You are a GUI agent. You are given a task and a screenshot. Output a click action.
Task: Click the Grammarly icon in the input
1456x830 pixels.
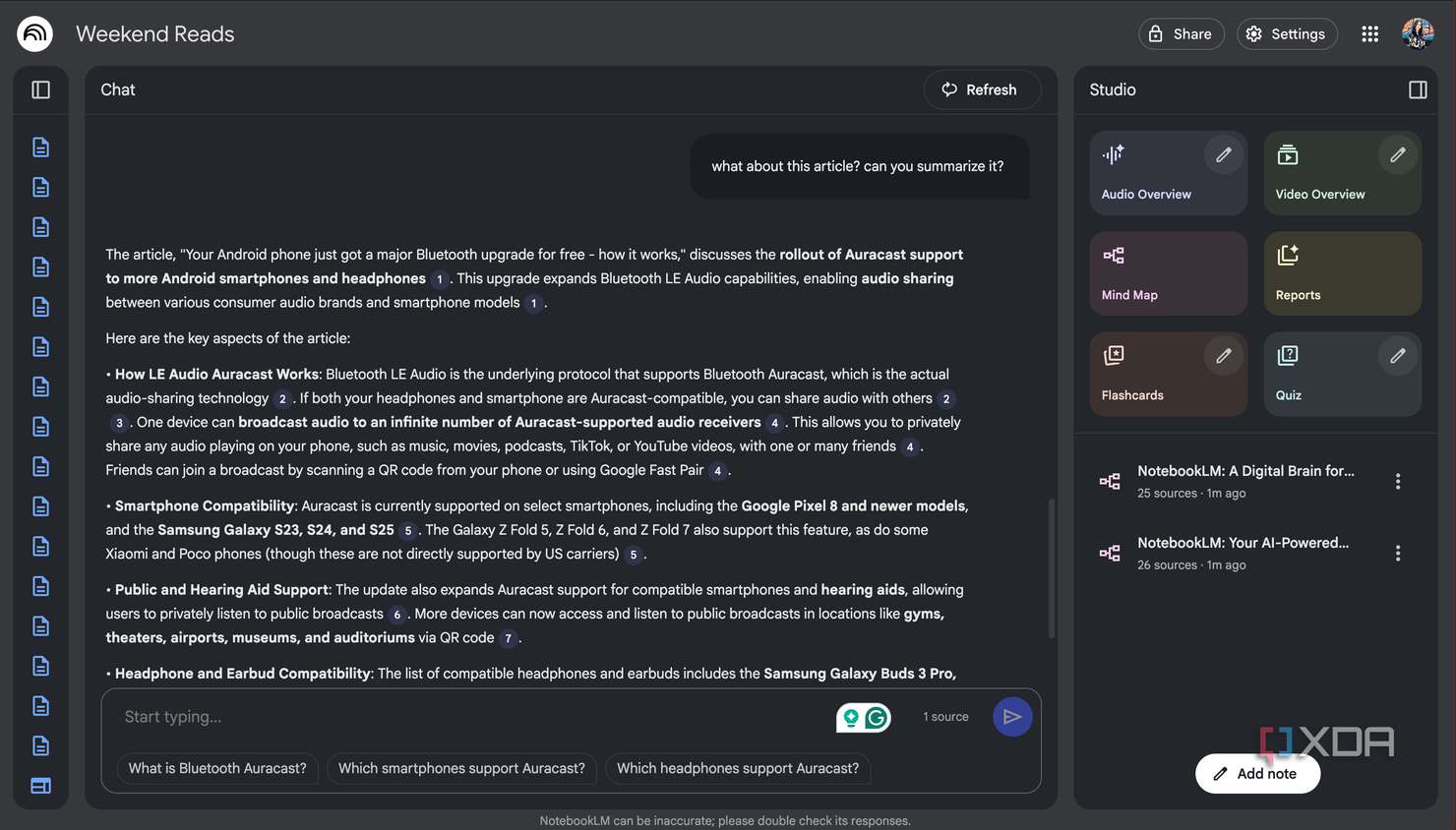click(x=876, y=718)
